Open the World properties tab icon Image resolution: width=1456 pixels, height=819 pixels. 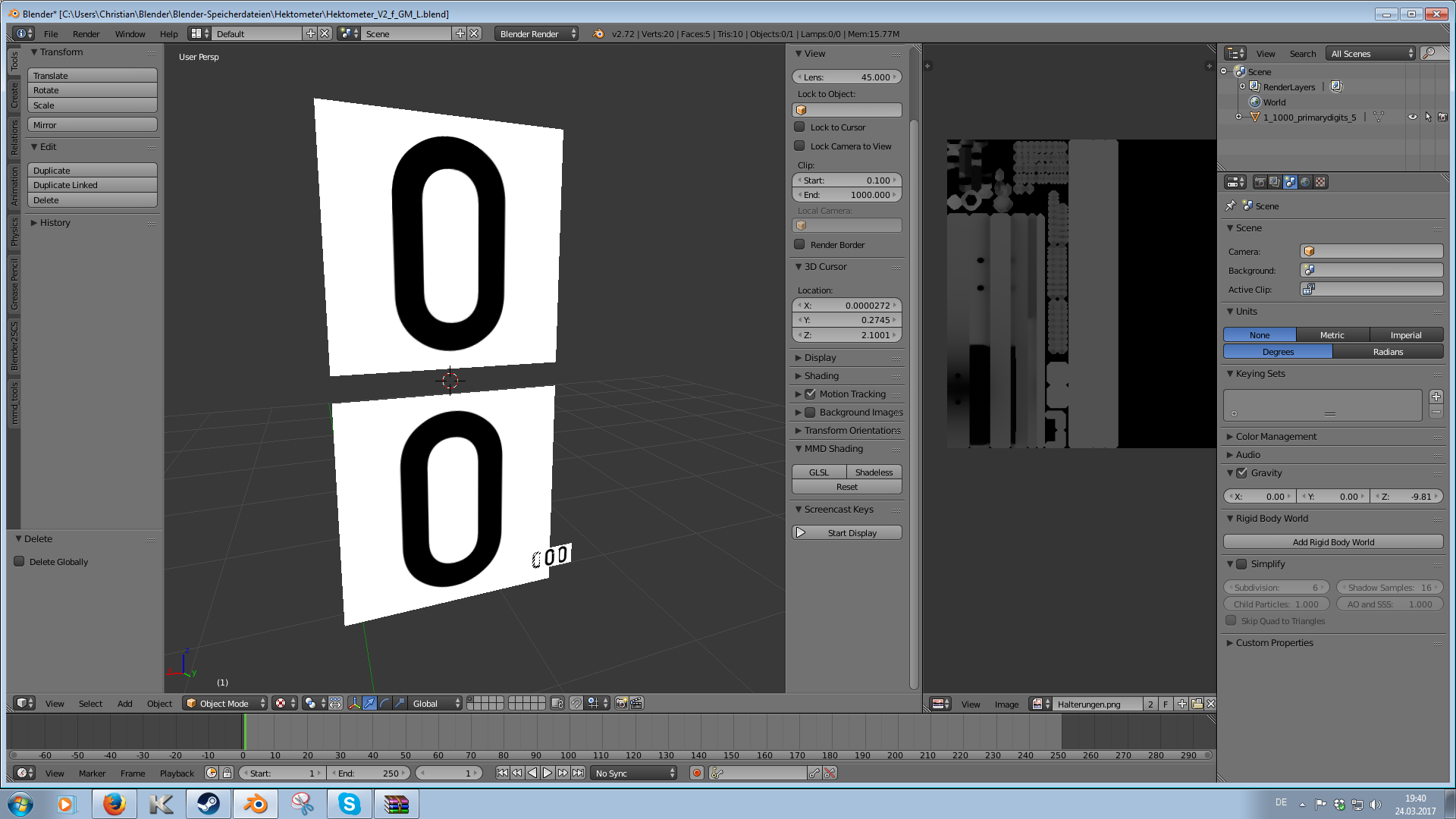[x=1305, y=182]
